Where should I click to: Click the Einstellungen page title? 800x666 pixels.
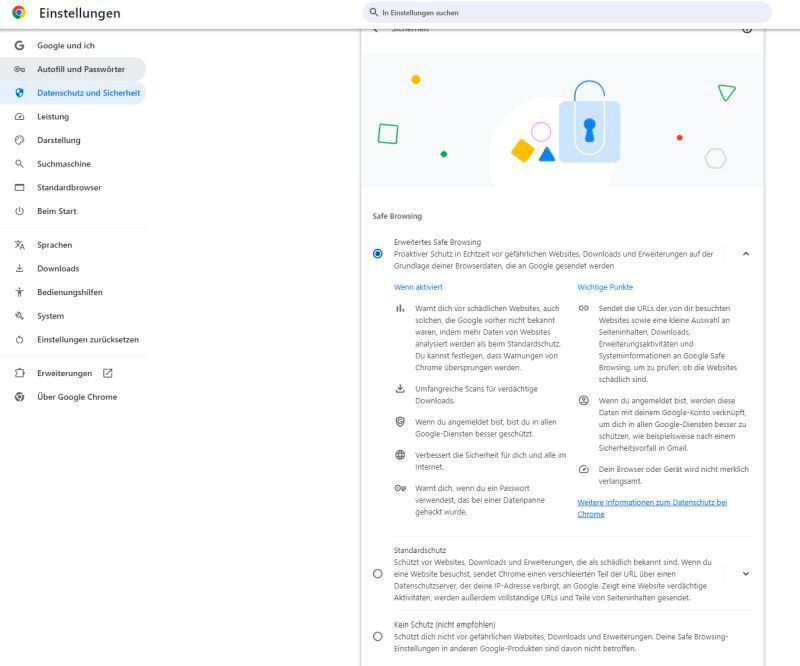(x=80, y=13)
